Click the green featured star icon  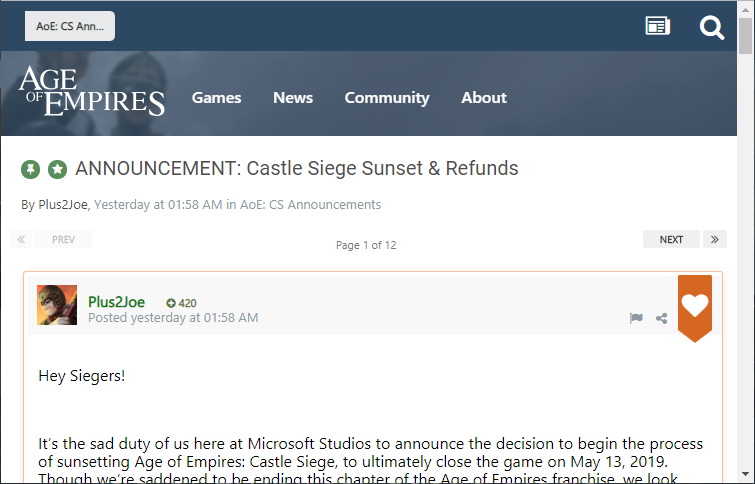point(57,169)
